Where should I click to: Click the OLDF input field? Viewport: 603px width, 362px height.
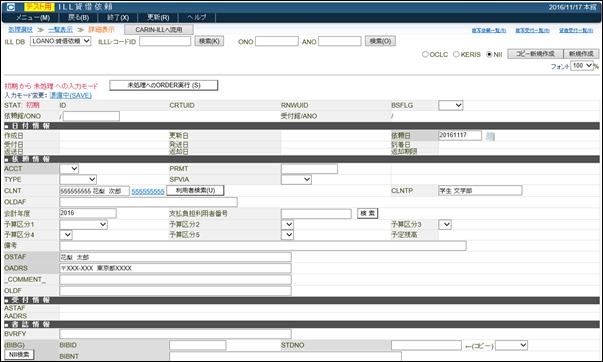175,290
